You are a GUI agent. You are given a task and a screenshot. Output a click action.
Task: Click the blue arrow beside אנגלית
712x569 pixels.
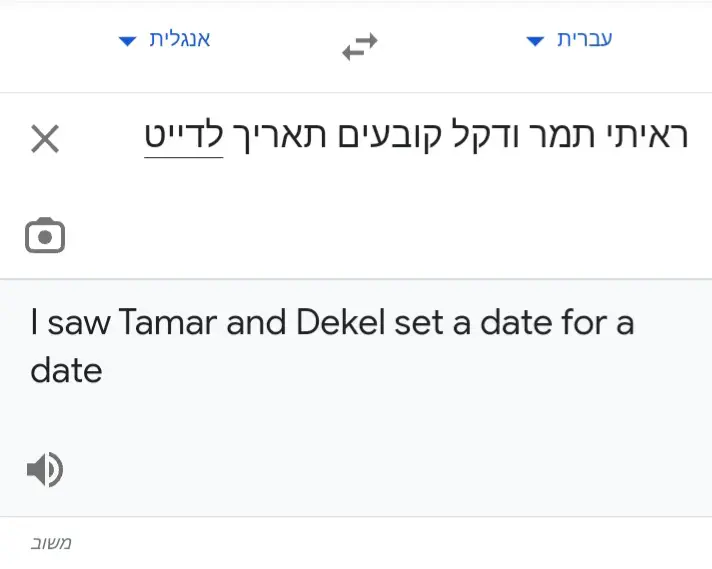[127, 41]
